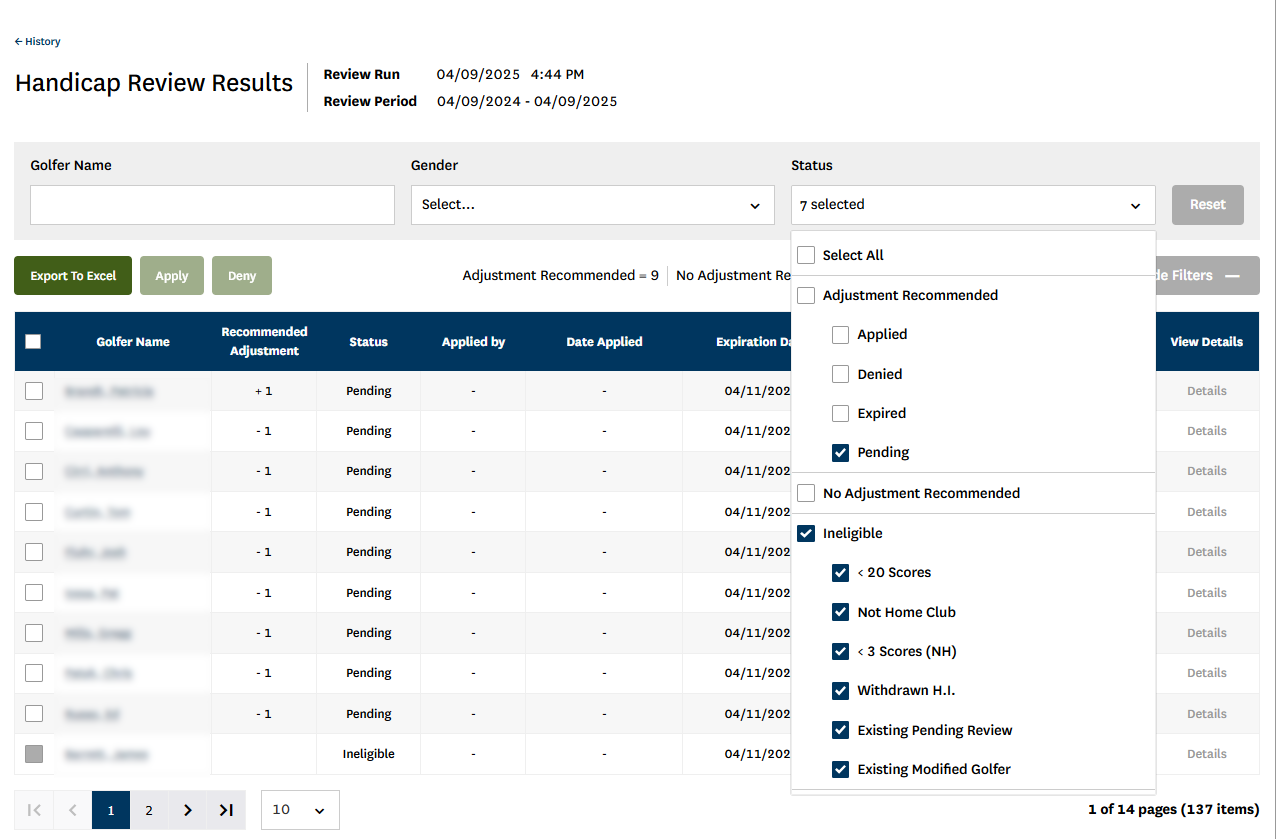Open the Gender select dropdown
The width and height of the screenshot is (1276, 839).
pos(592,205)
